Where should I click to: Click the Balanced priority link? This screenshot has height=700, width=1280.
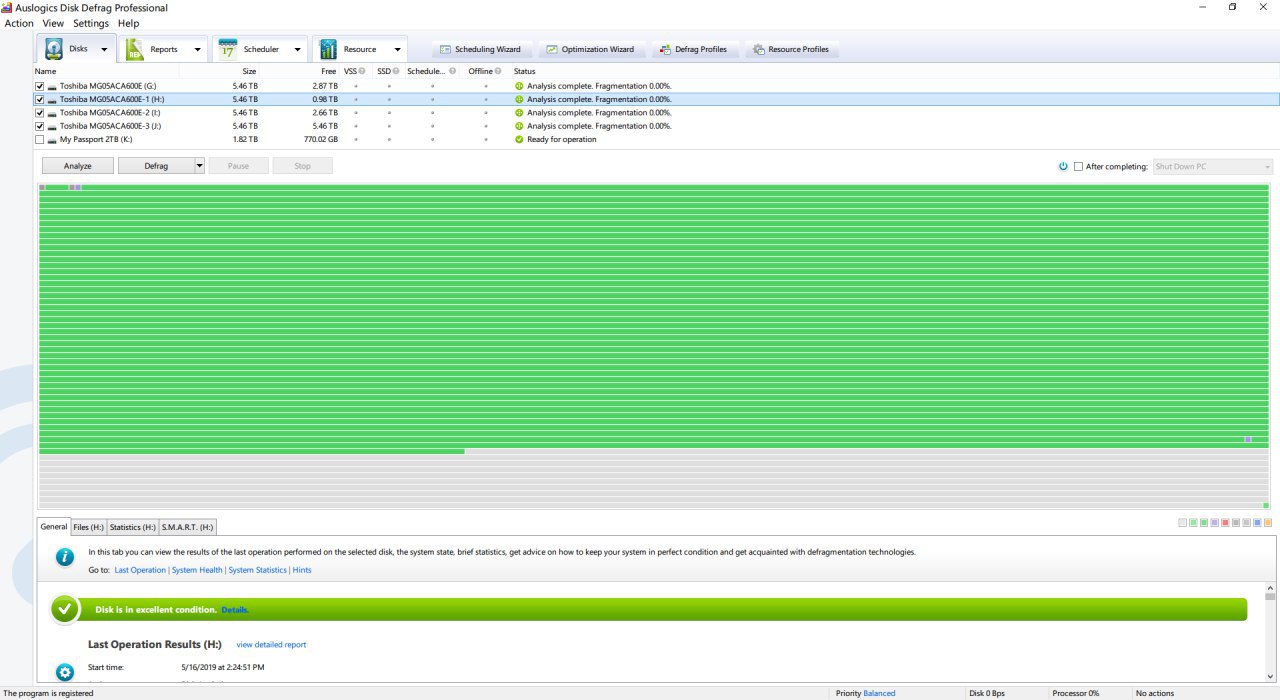[879, 693]
